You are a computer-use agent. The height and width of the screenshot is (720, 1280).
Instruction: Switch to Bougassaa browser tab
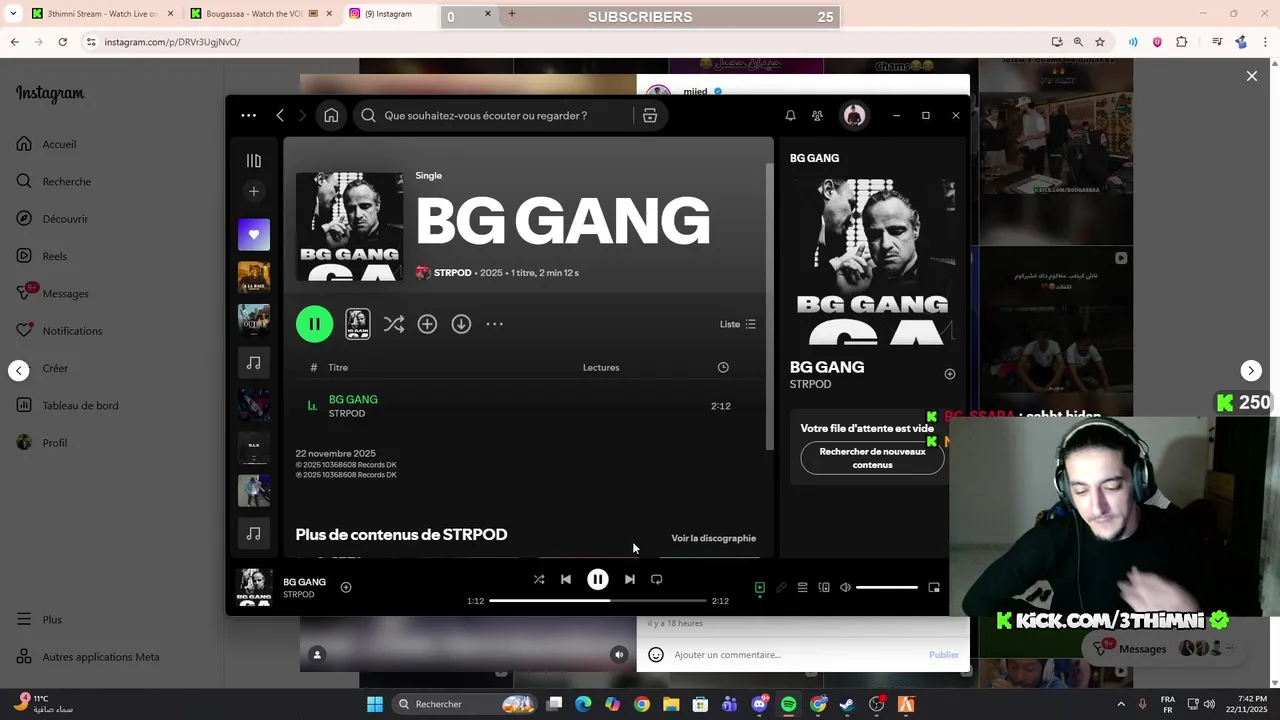(262, 14)
